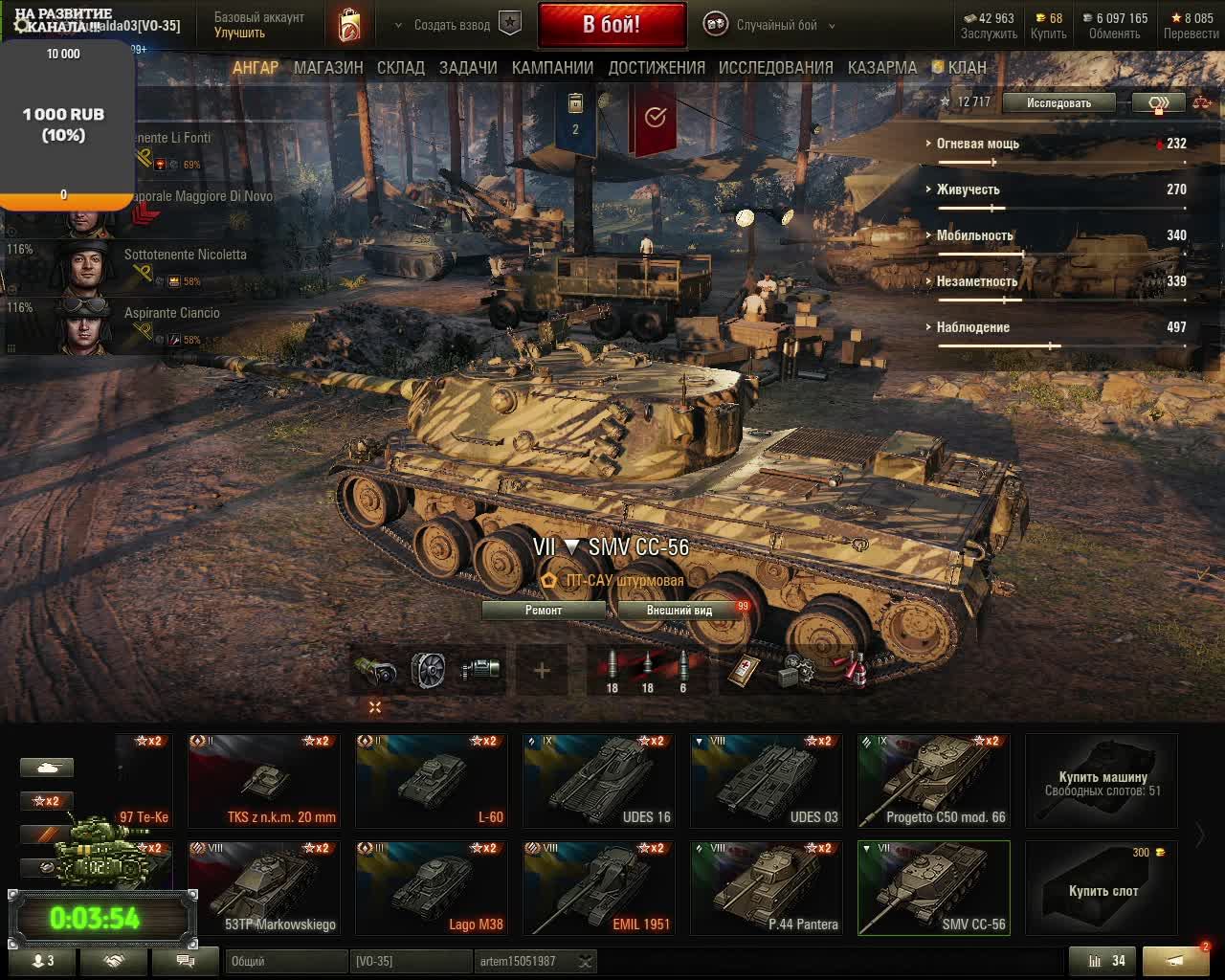Click the empty equipment slot plus icon

point(542,670)
